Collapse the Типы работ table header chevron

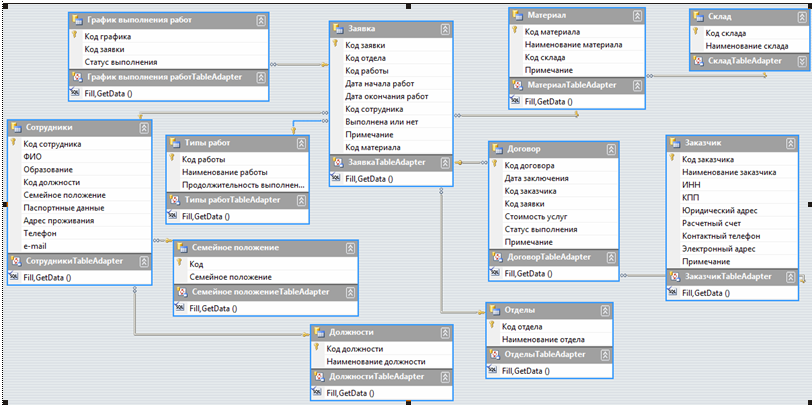click(300, 144)
